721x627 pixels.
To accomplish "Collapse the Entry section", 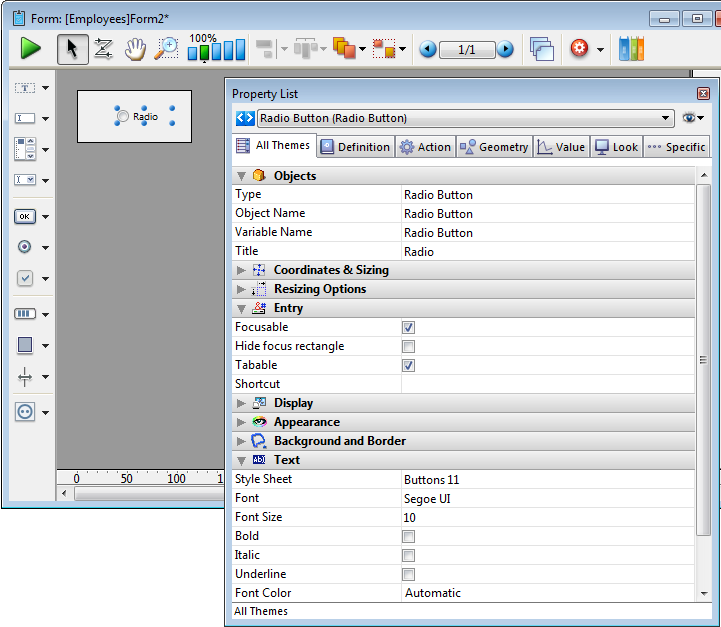I will [241, 308].
